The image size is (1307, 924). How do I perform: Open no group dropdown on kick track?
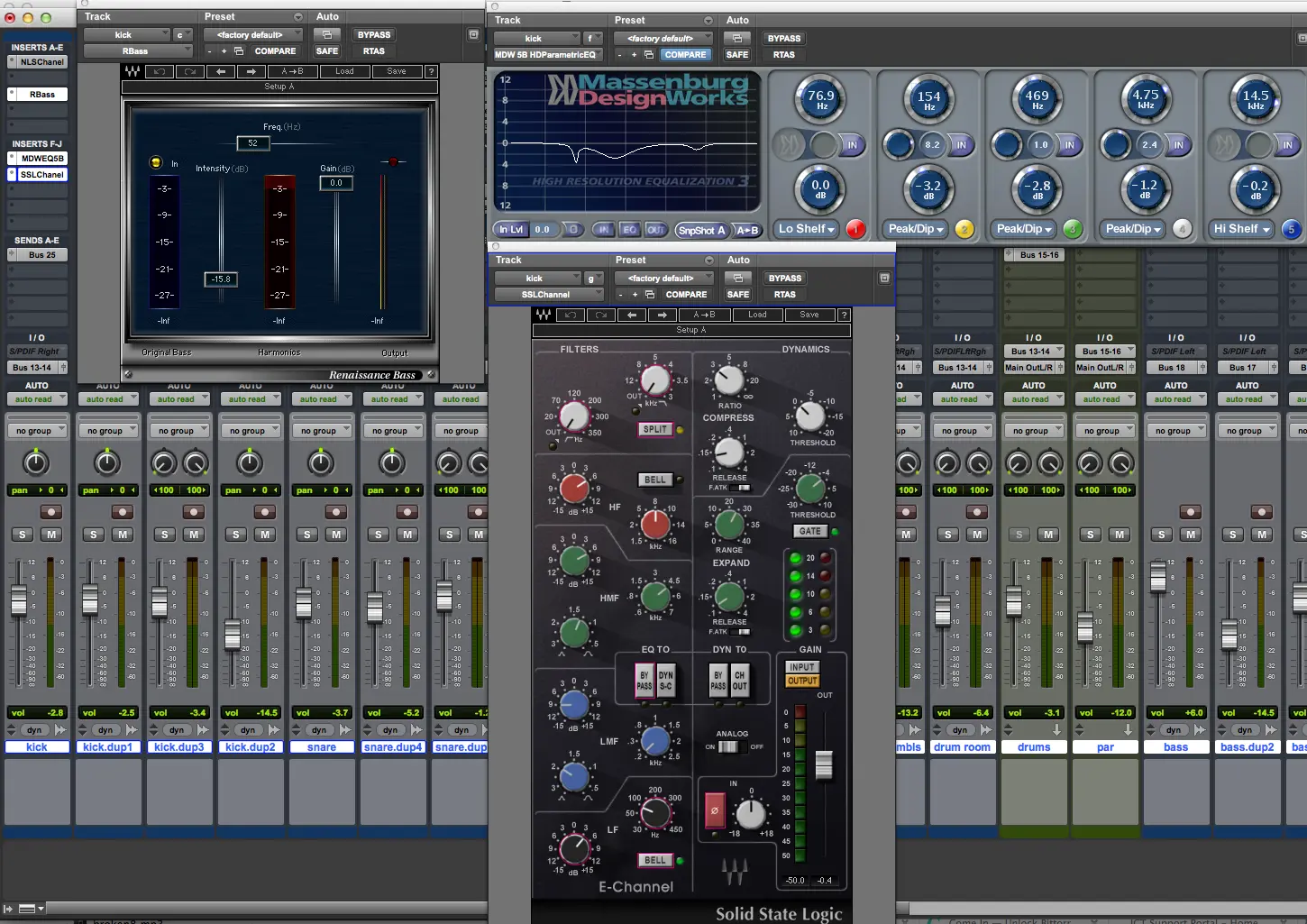[x=36, y=431]
